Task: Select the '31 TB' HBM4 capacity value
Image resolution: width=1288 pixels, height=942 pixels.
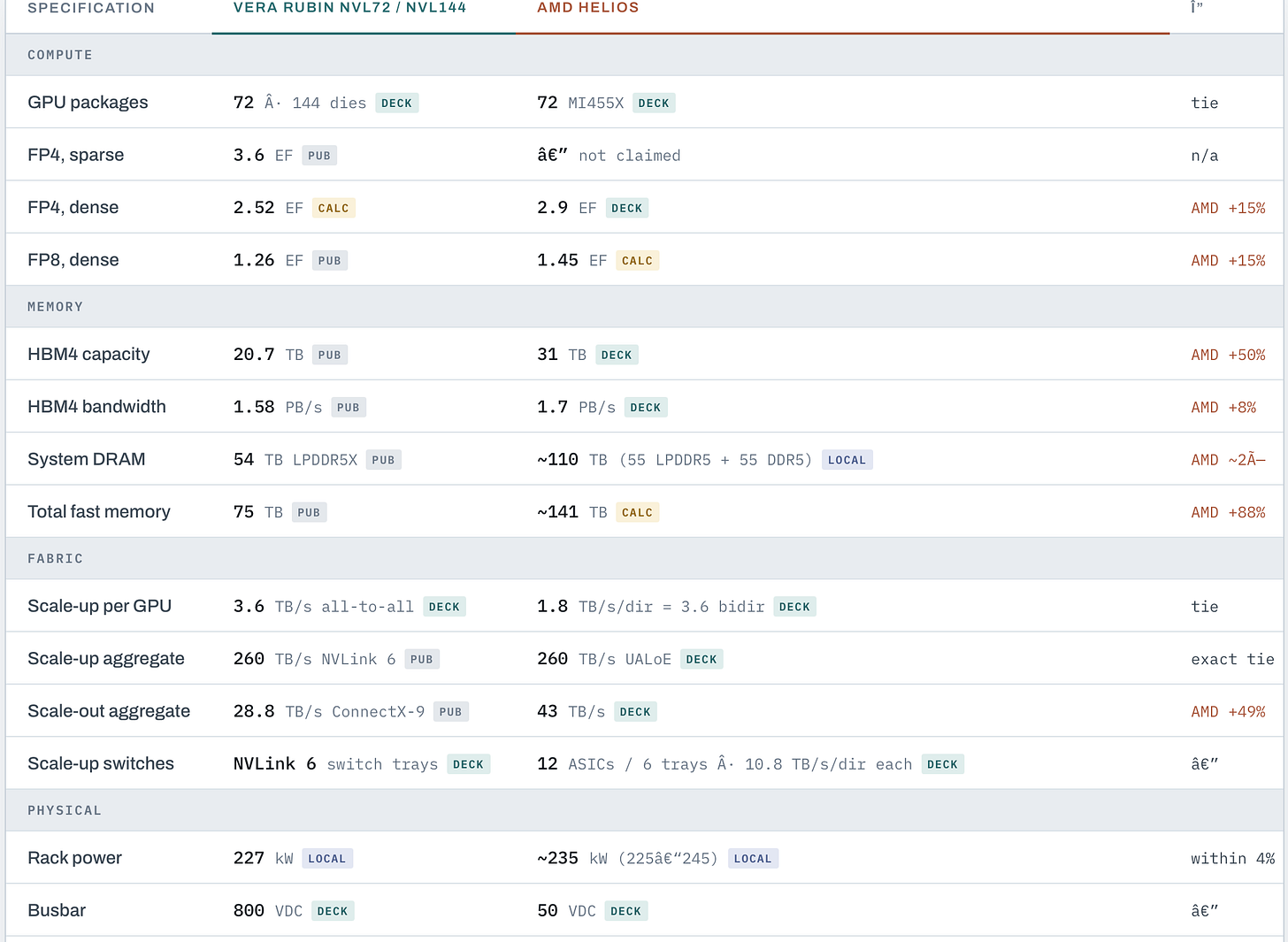Action: point(562,355)
